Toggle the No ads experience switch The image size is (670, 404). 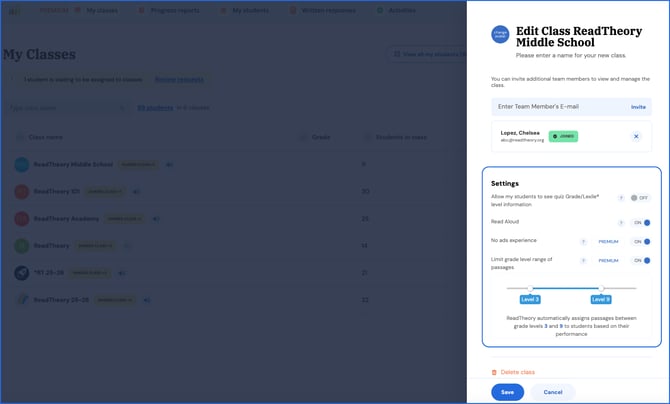point(641,242)
